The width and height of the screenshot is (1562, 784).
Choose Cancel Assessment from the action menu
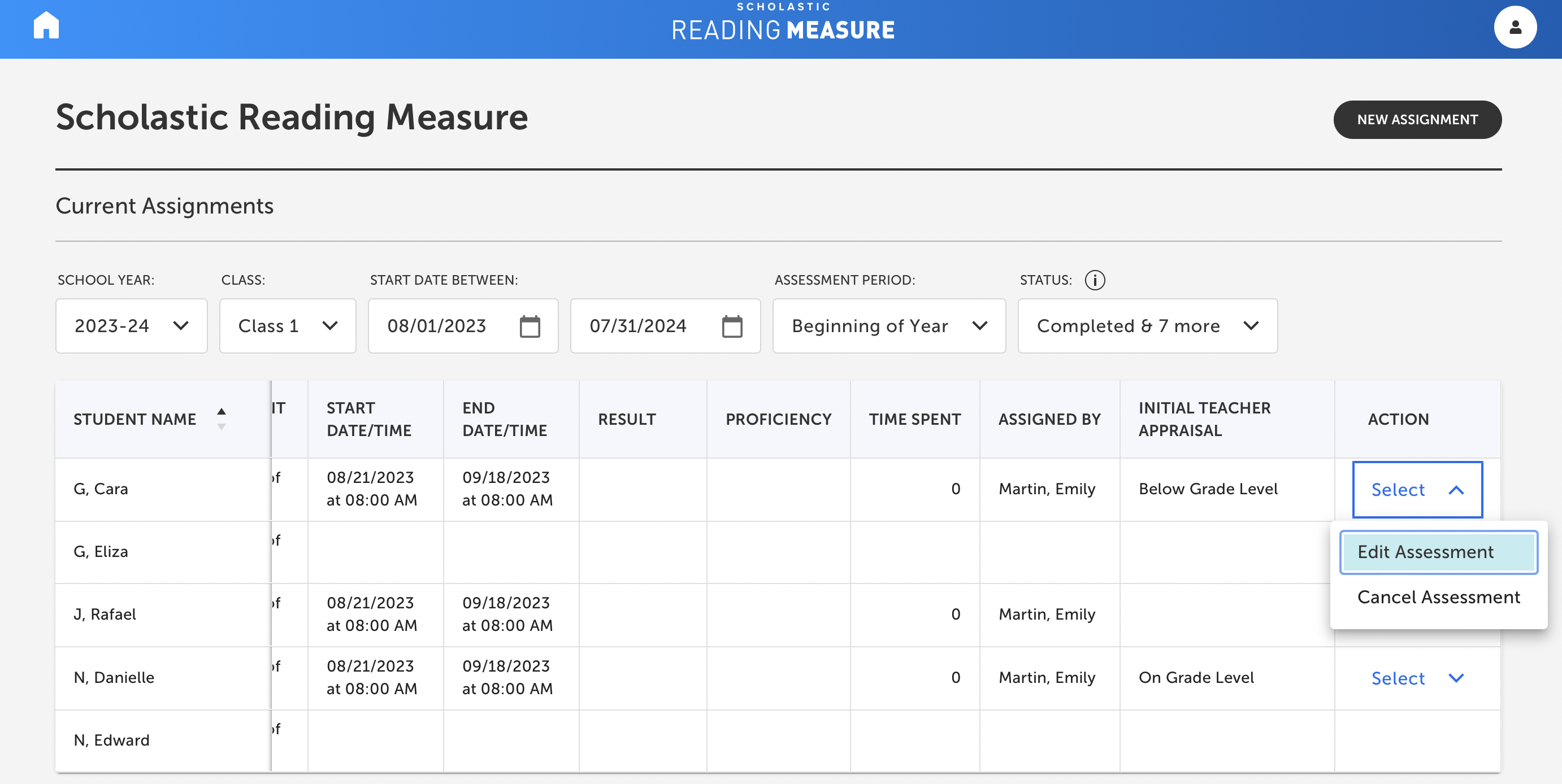1438,598
